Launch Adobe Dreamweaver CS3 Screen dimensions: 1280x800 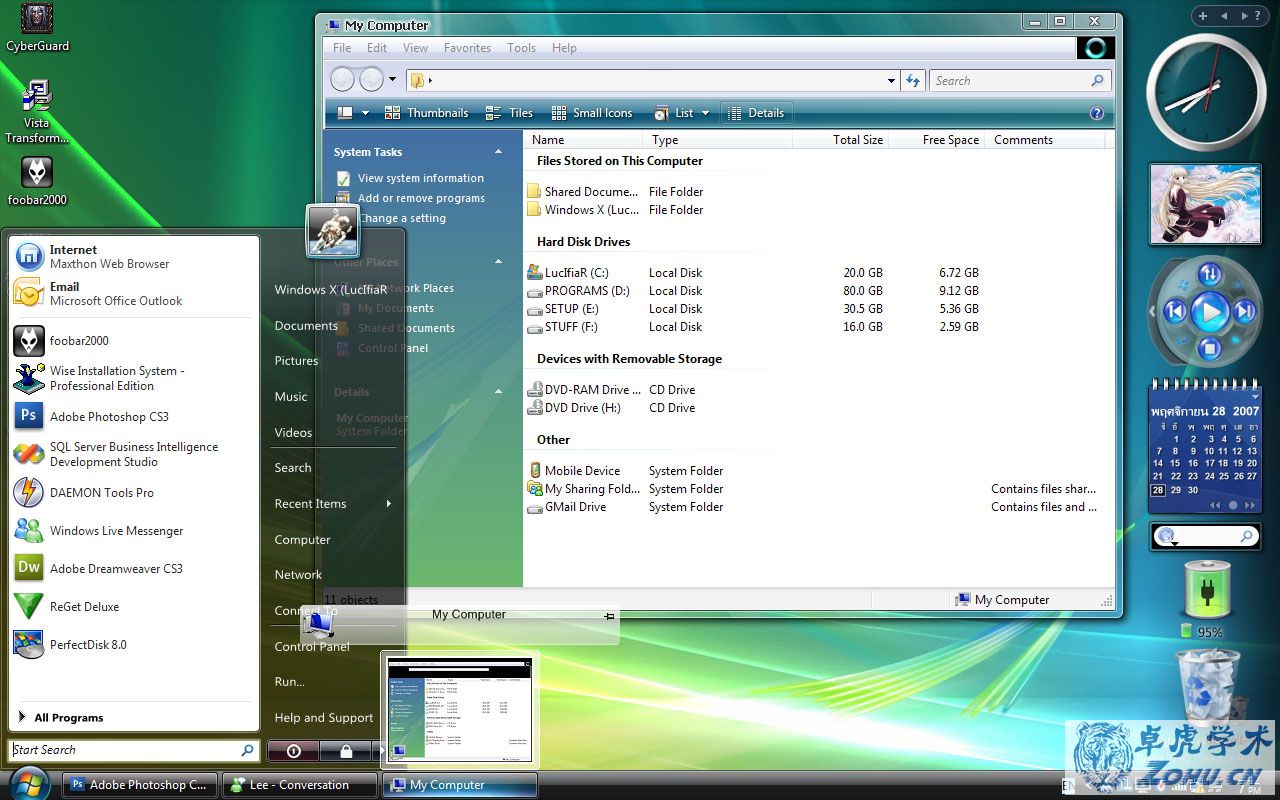133,568
